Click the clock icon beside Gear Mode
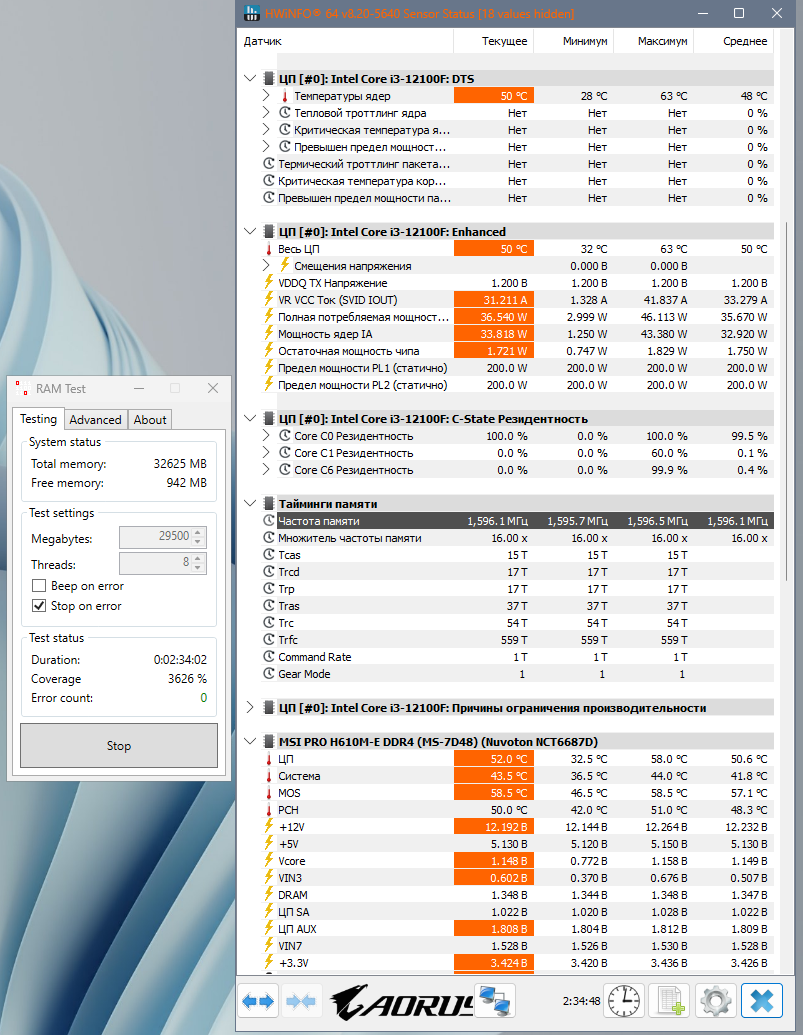This screenshot has width=803, height=1035. [269, 673]
